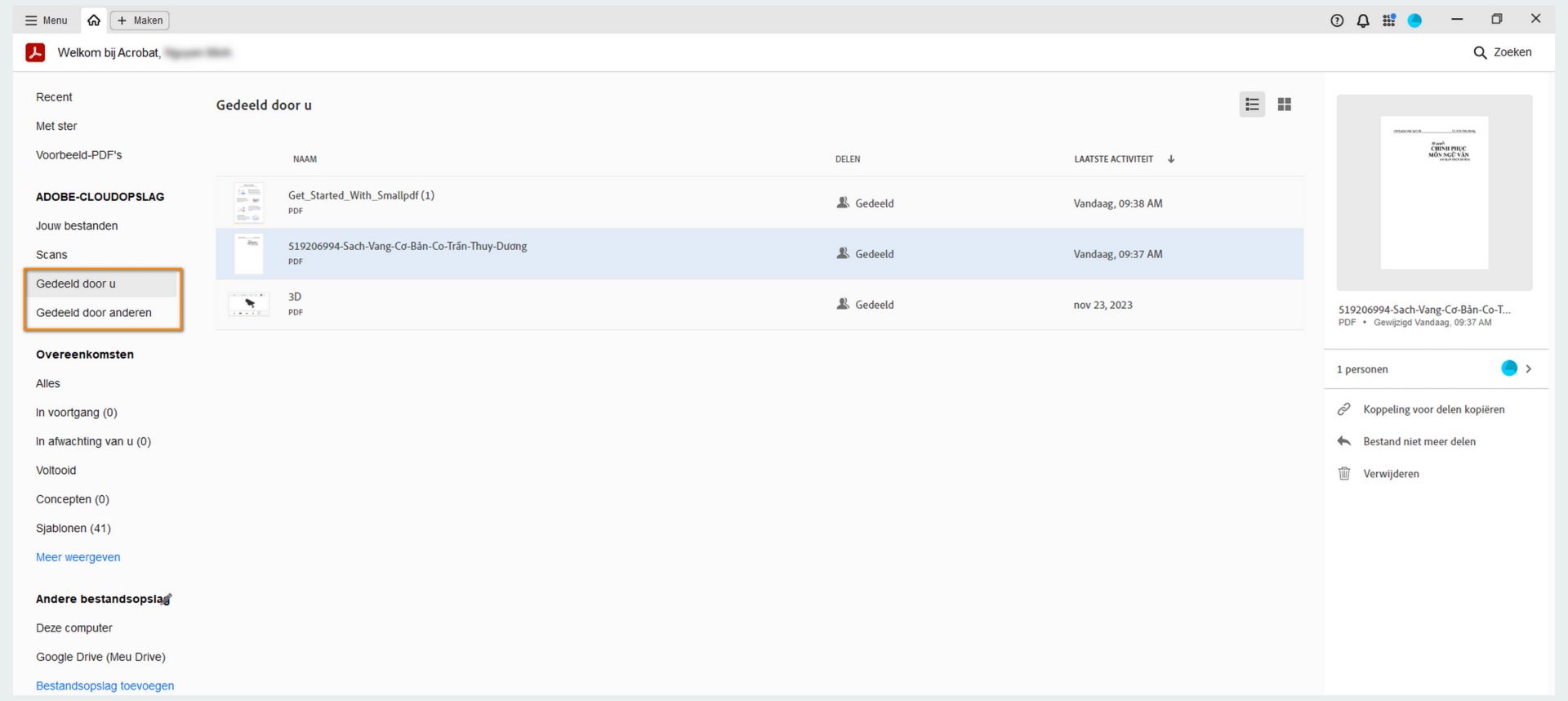Image resolution: width=1568 pixels, height=701 pixels.
Task: Click the Vandaag, 09:38 AM timestamp
Action: 1118,203
